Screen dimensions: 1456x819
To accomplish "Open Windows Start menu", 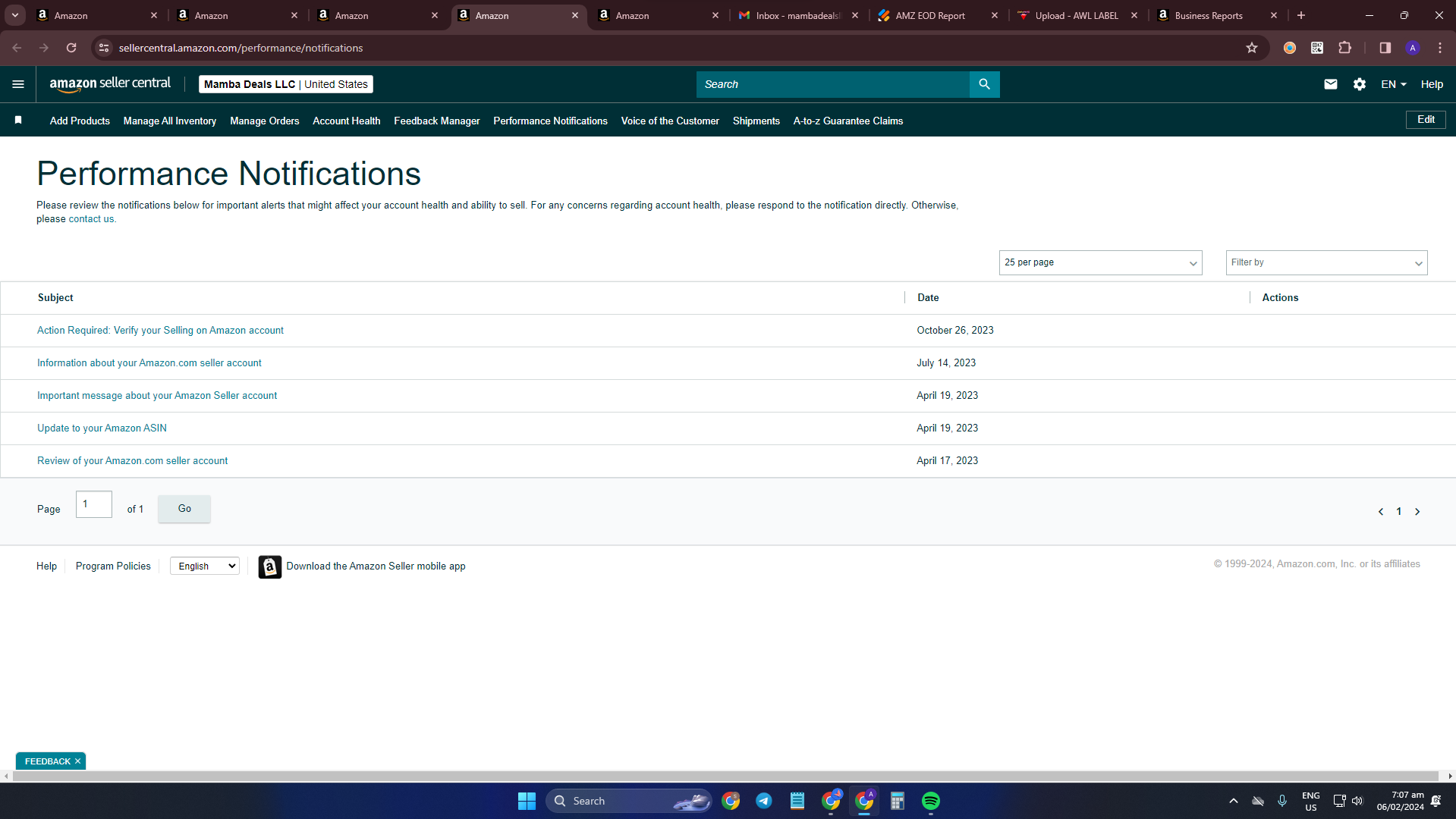I will click(x=527, y=801).
